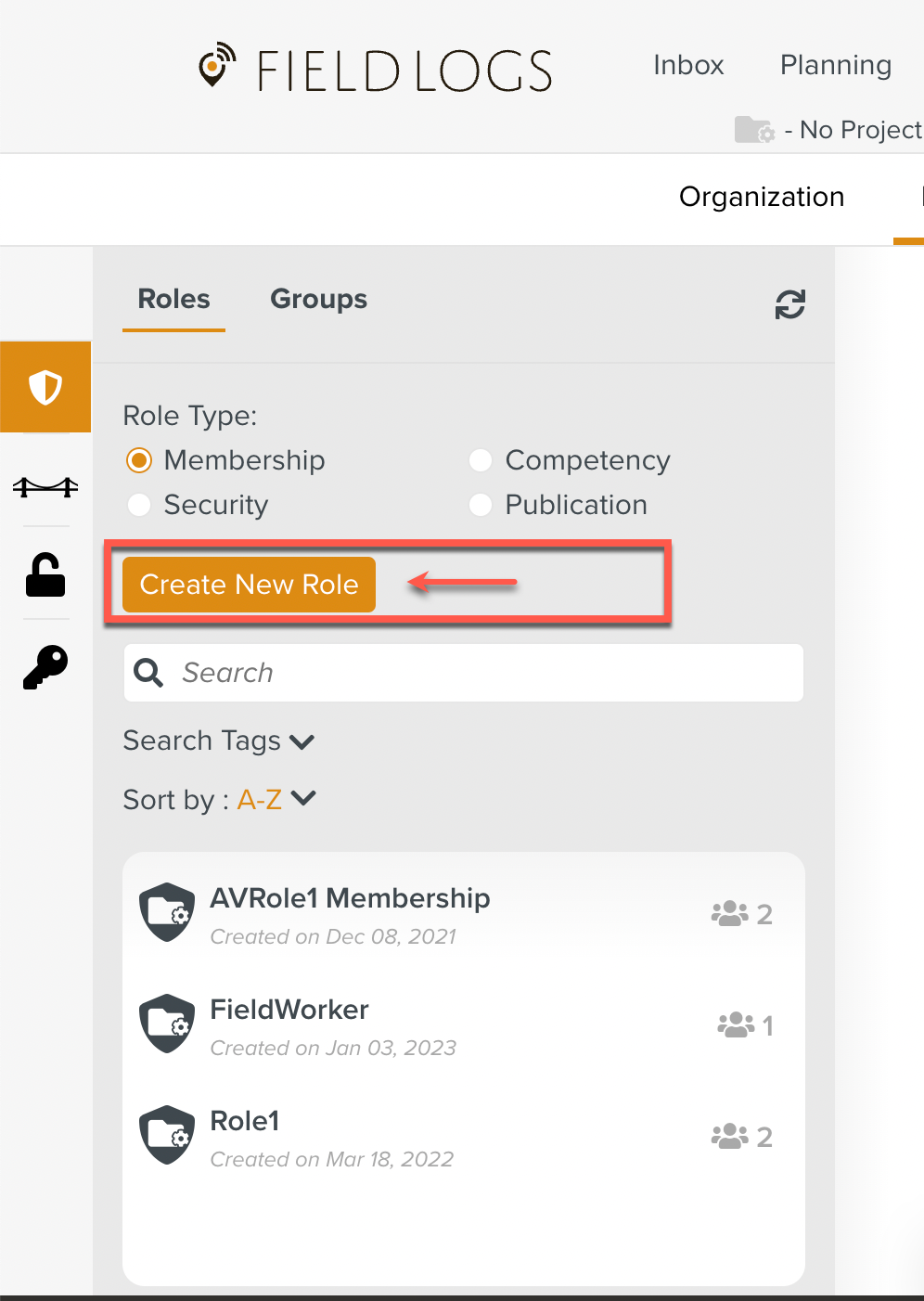Screen dimensions: 924x1301
Task: Click the shield icon in the sidebar
Action: tap(45, 387)
